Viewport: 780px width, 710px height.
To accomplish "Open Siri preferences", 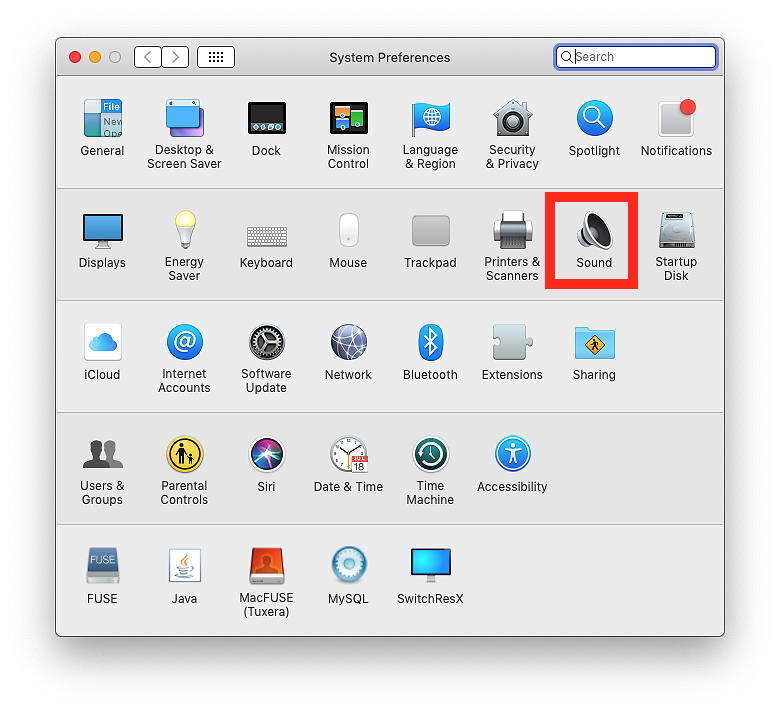I will (267, 464).
